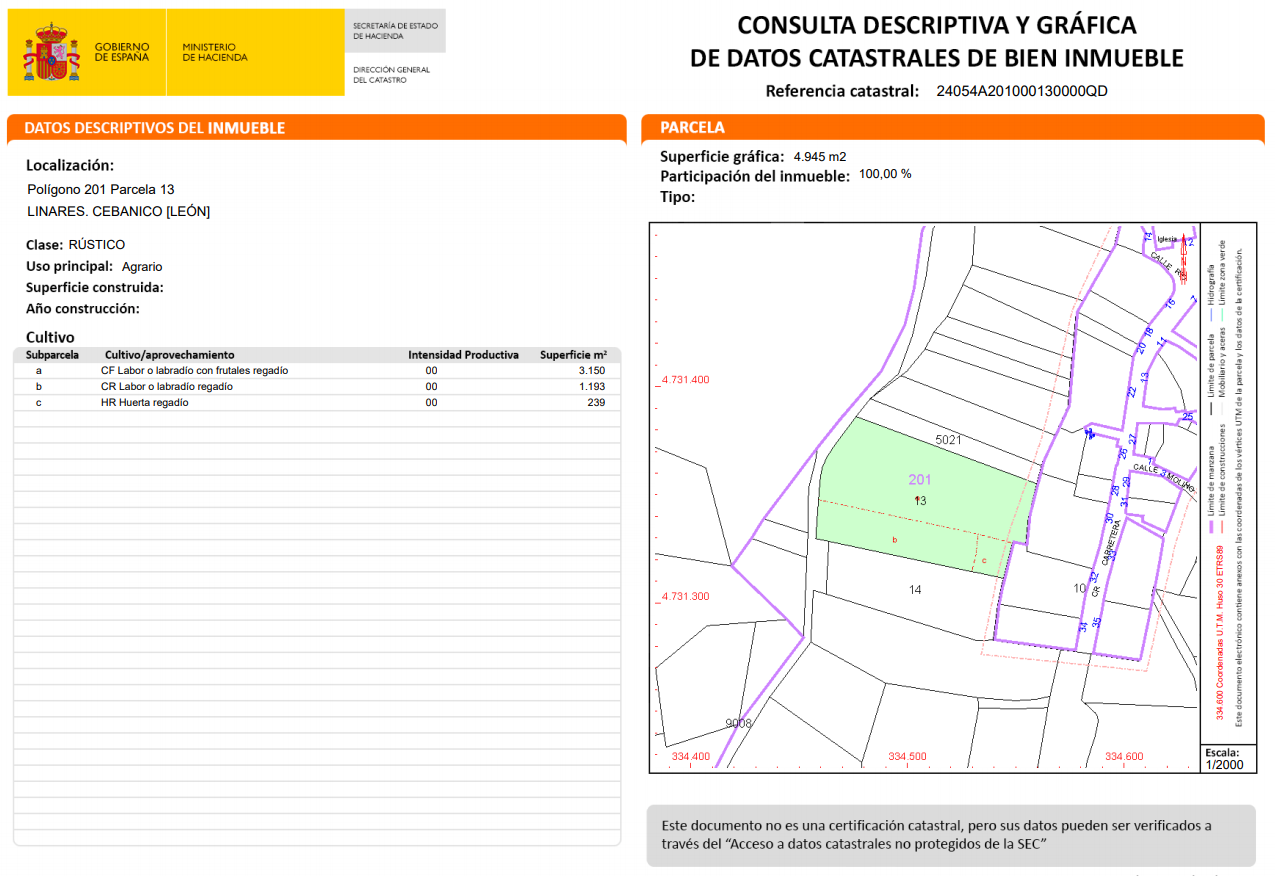
Task: Click parcel '9008' label on the map
Action: tap(738, 723)
